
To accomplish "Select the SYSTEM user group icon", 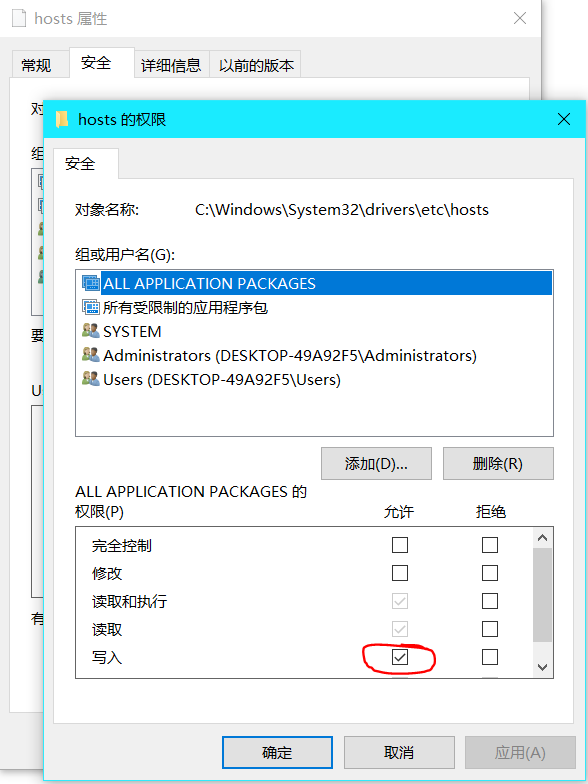I will click(x=90, y=330).
